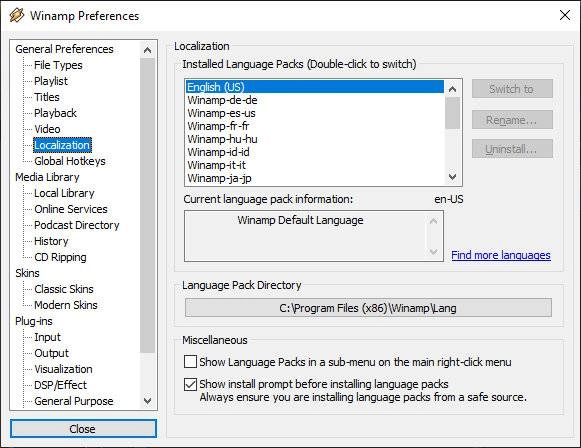
Task: Open Modern Skins page
Action: tap(66, 305)
